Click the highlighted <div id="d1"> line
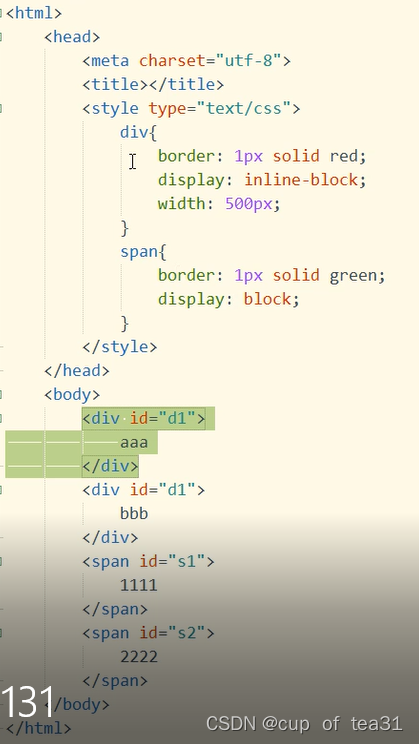This screenshot has height=744, width=419. (144, 418)
